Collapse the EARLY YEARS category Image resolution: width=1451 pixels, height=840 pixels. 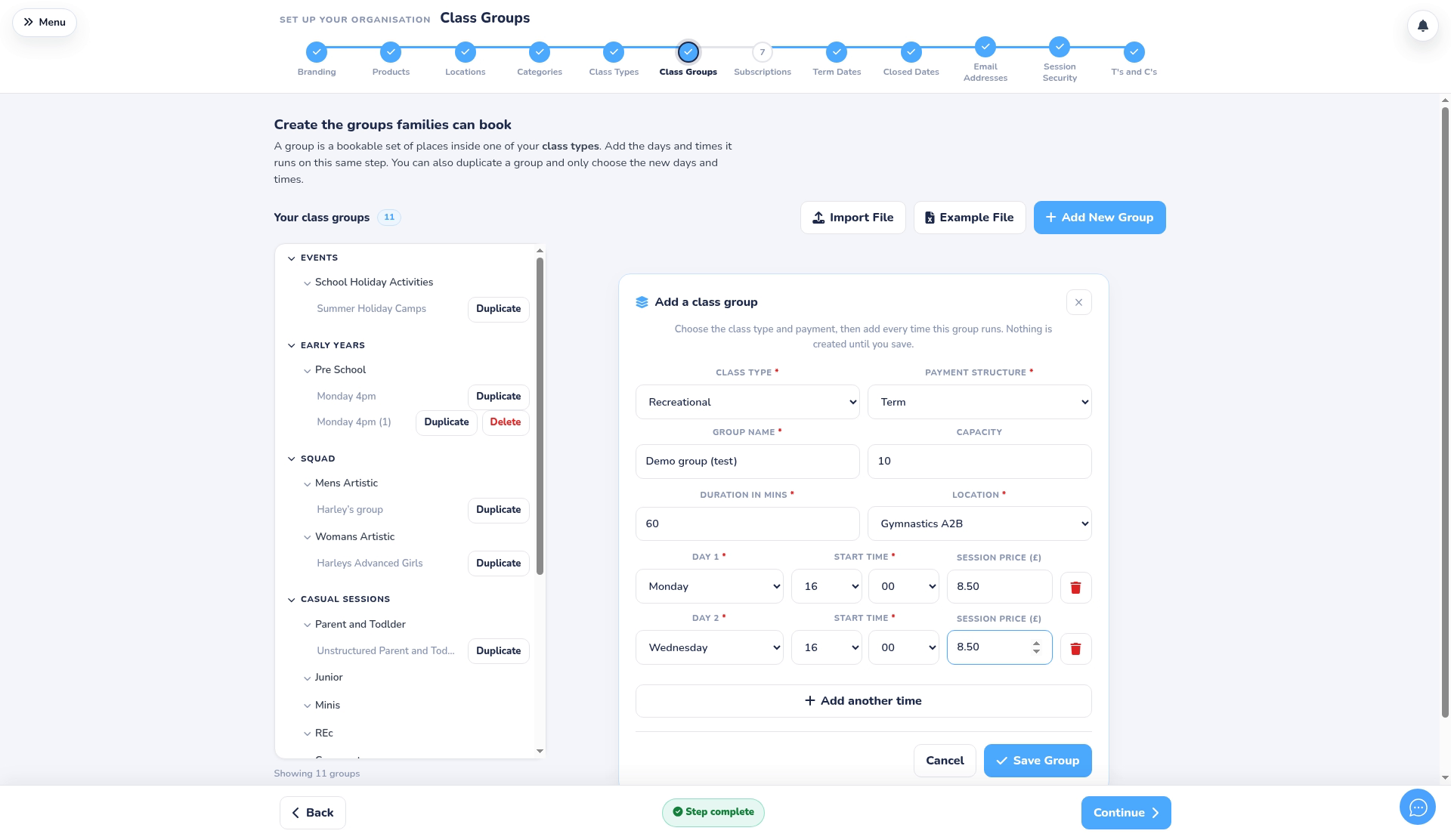292,345
